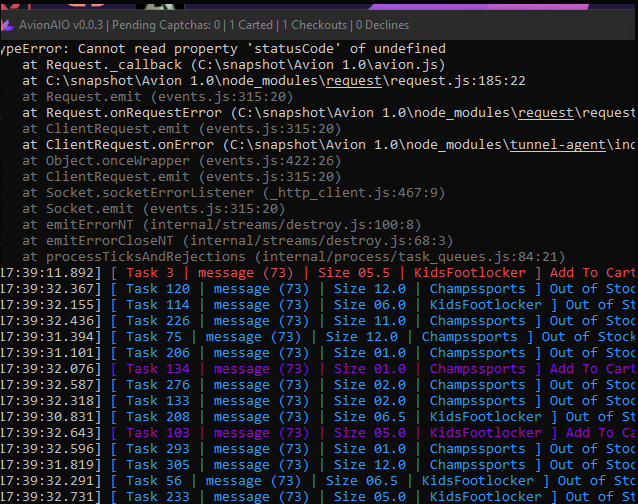Select the Task 206 Size 01.0 log line

(319, 353)
